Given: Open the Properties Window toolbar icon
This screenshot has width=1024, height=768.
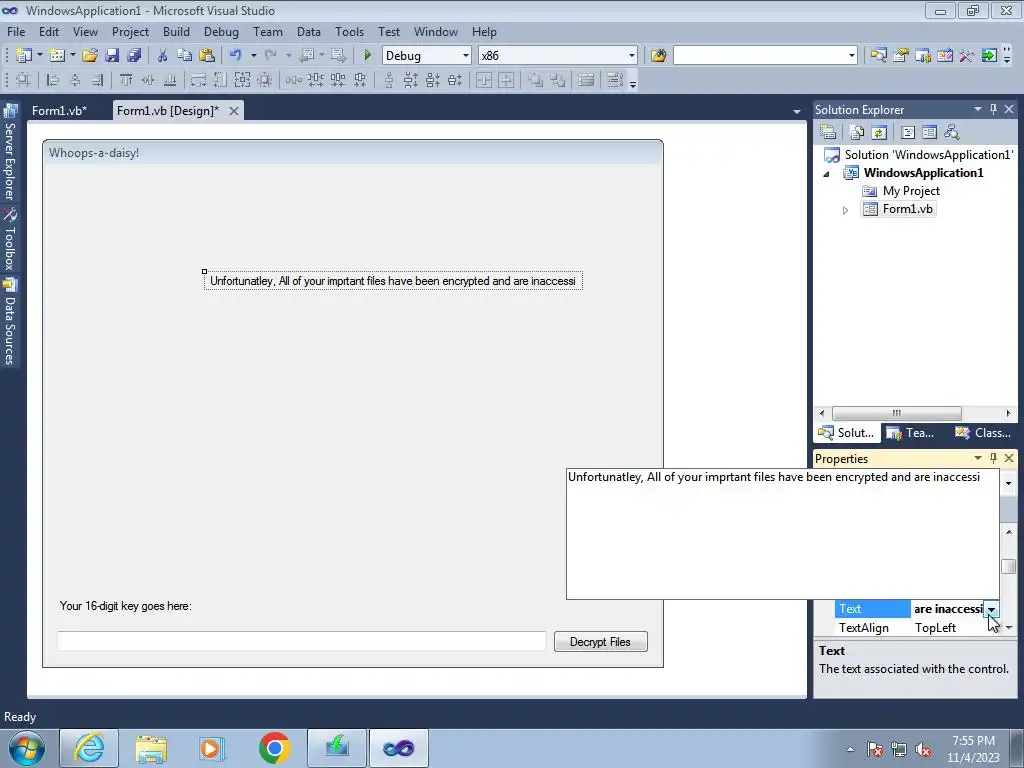Looking at the screenshot, I should [901, 56].
